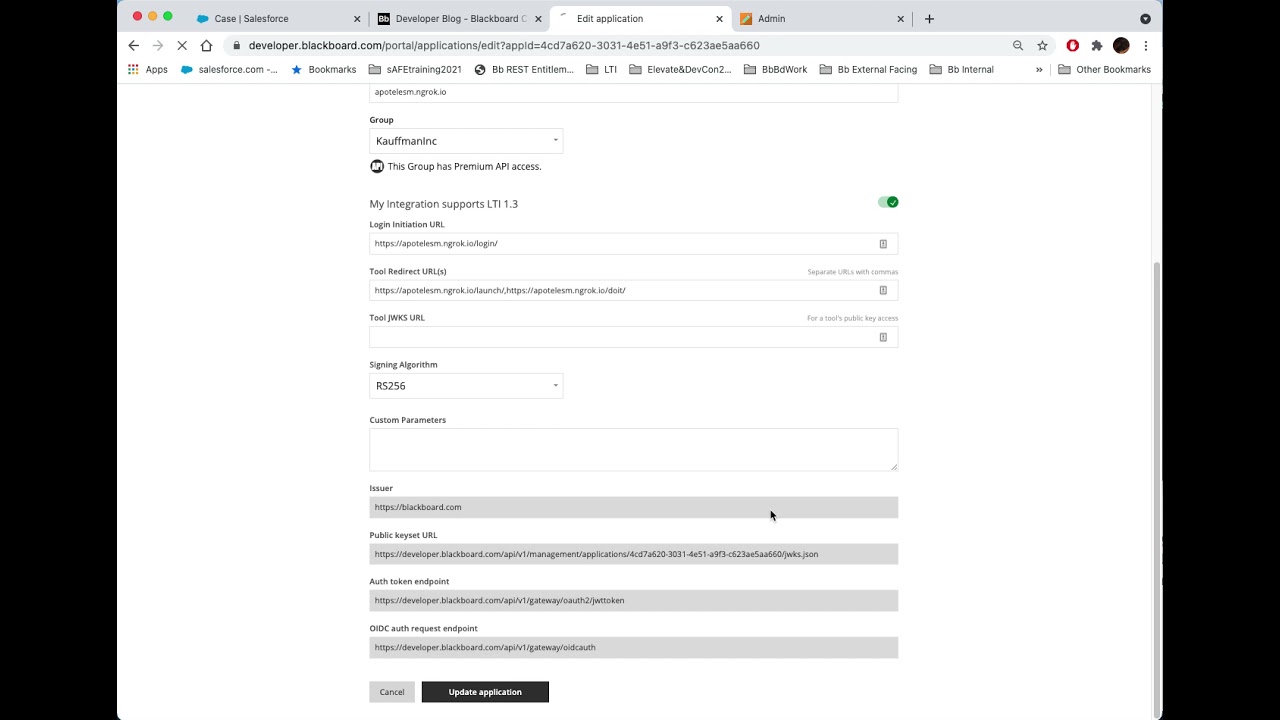Open the Signing Algorithm RS256 dropdown
The height and width of the screenshot is (720, 1280).
coord(466,386)
